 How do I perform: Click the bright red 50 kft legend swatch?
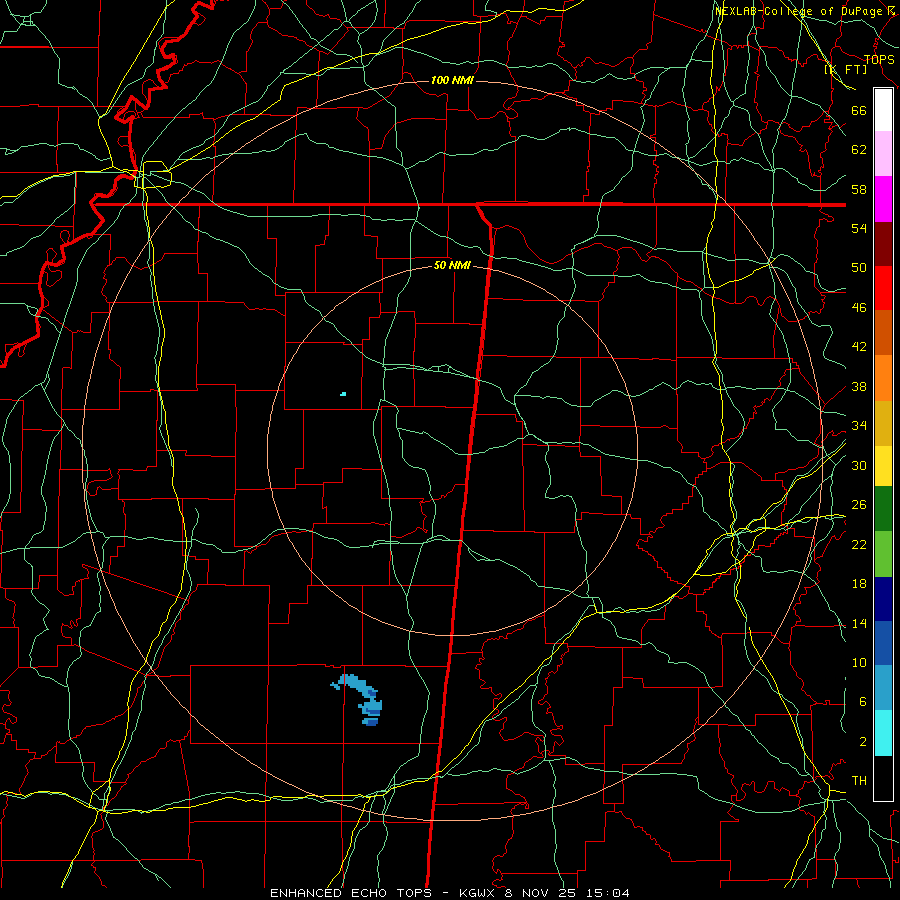click(x=883, y=288)
